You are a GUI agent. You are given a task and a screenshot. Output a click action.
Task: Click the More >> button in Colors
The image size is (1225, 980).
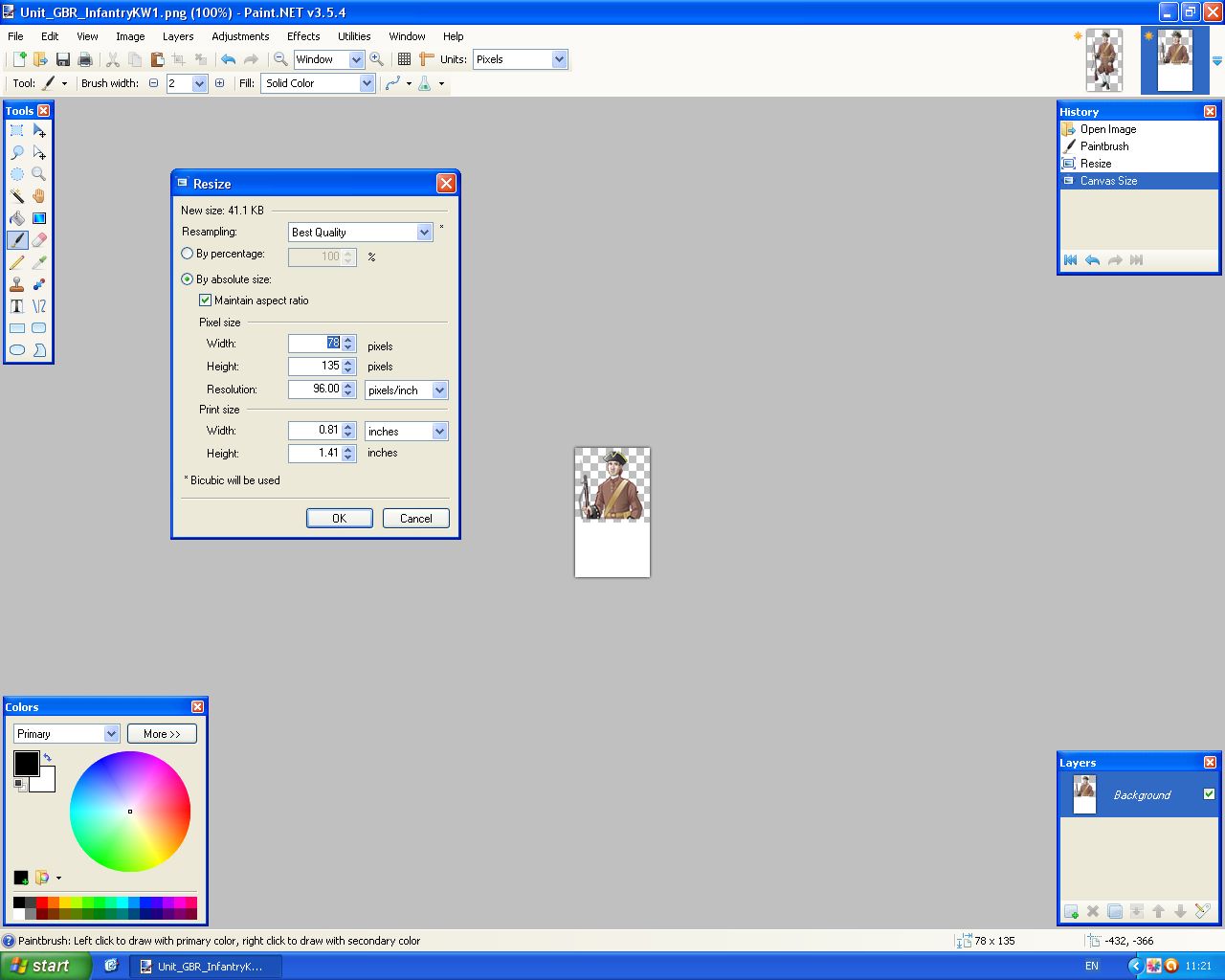click(162, 734)
